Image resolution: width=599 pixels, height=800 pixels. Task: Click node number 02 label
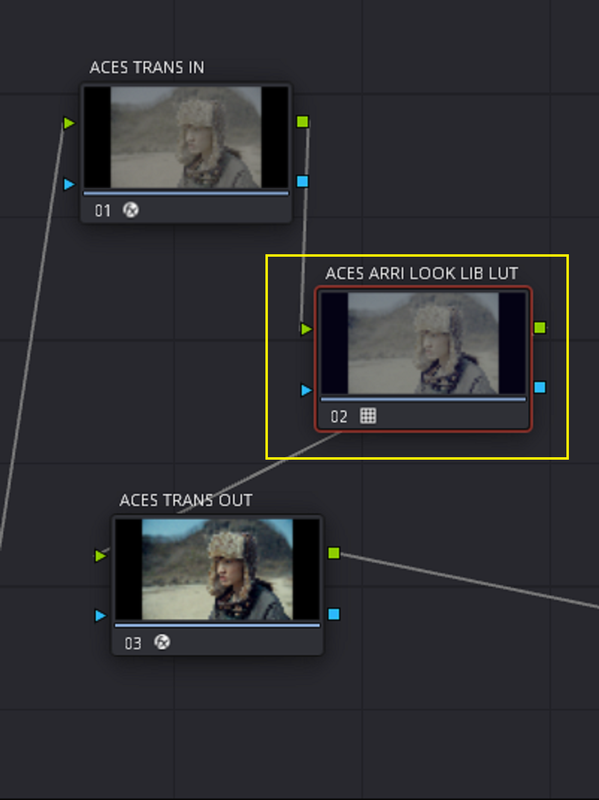tap(339, 417)
